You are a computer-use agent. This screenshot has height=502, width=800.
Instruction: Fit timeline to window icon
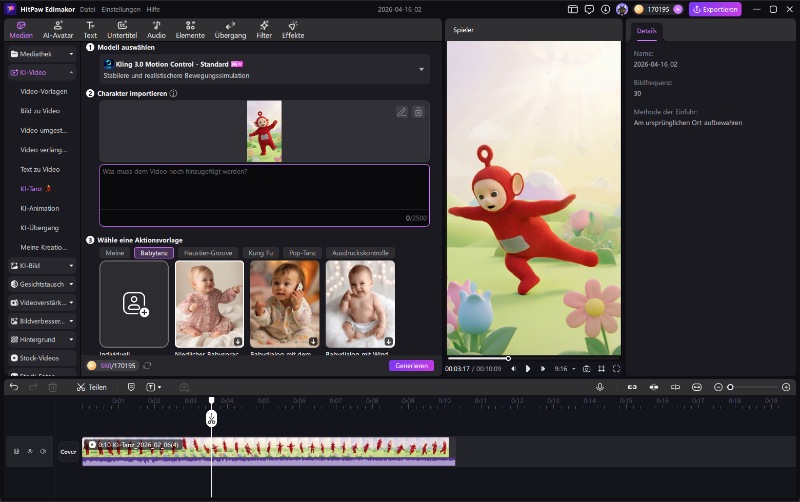coord(696,387)
